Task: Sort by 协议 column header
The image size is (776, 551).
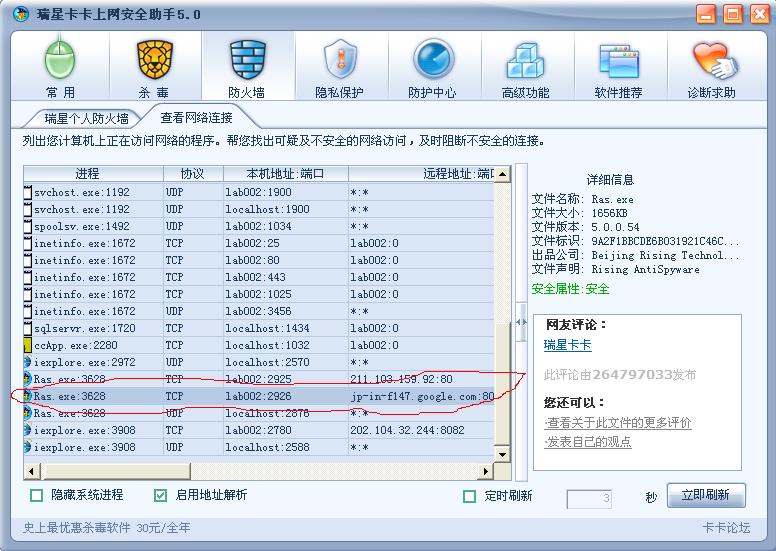Action: click(194, 174)
